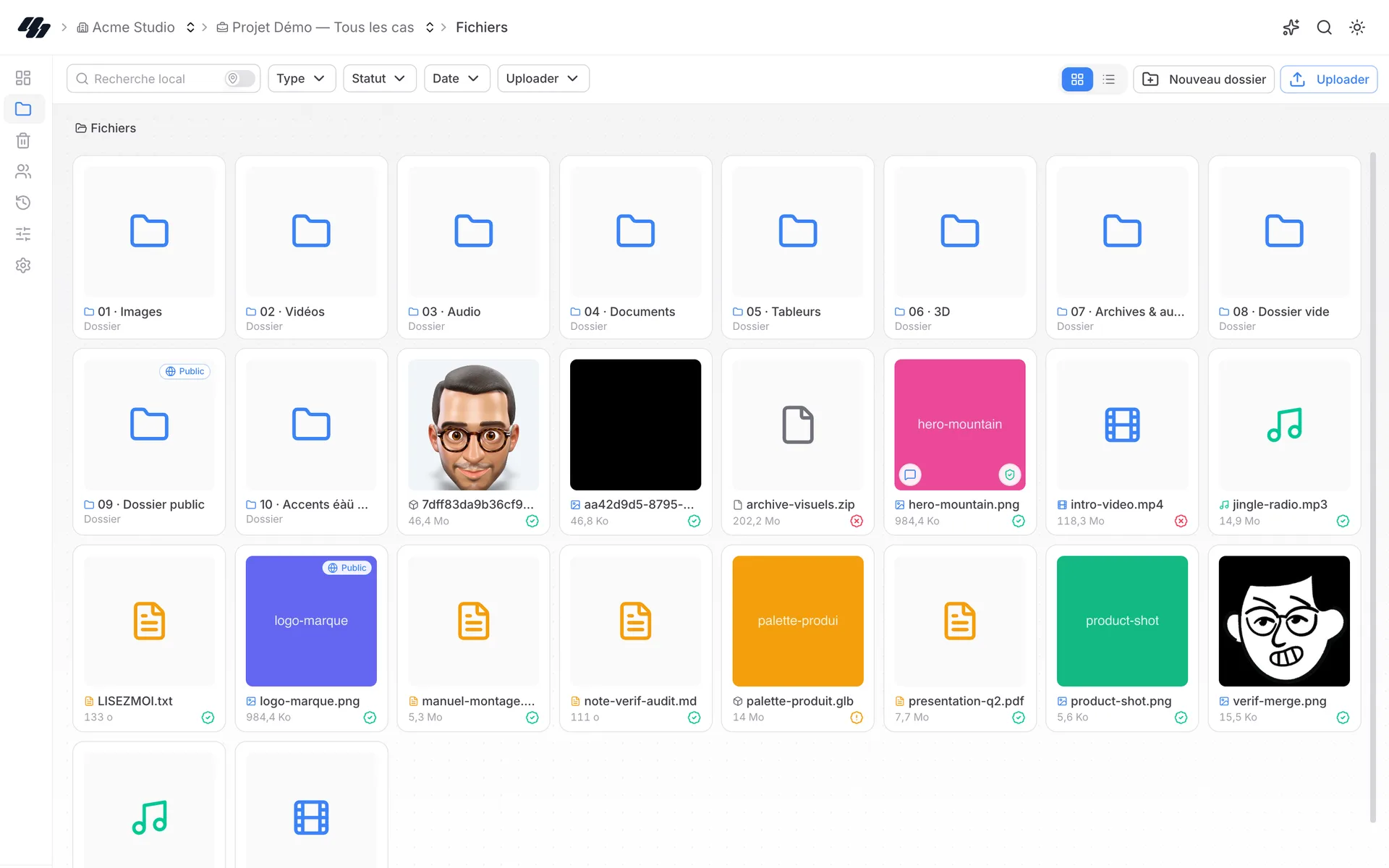The image size is (1389, 868).
Task: Open the members icon in sidebar
Action: (x=23, y=171)
